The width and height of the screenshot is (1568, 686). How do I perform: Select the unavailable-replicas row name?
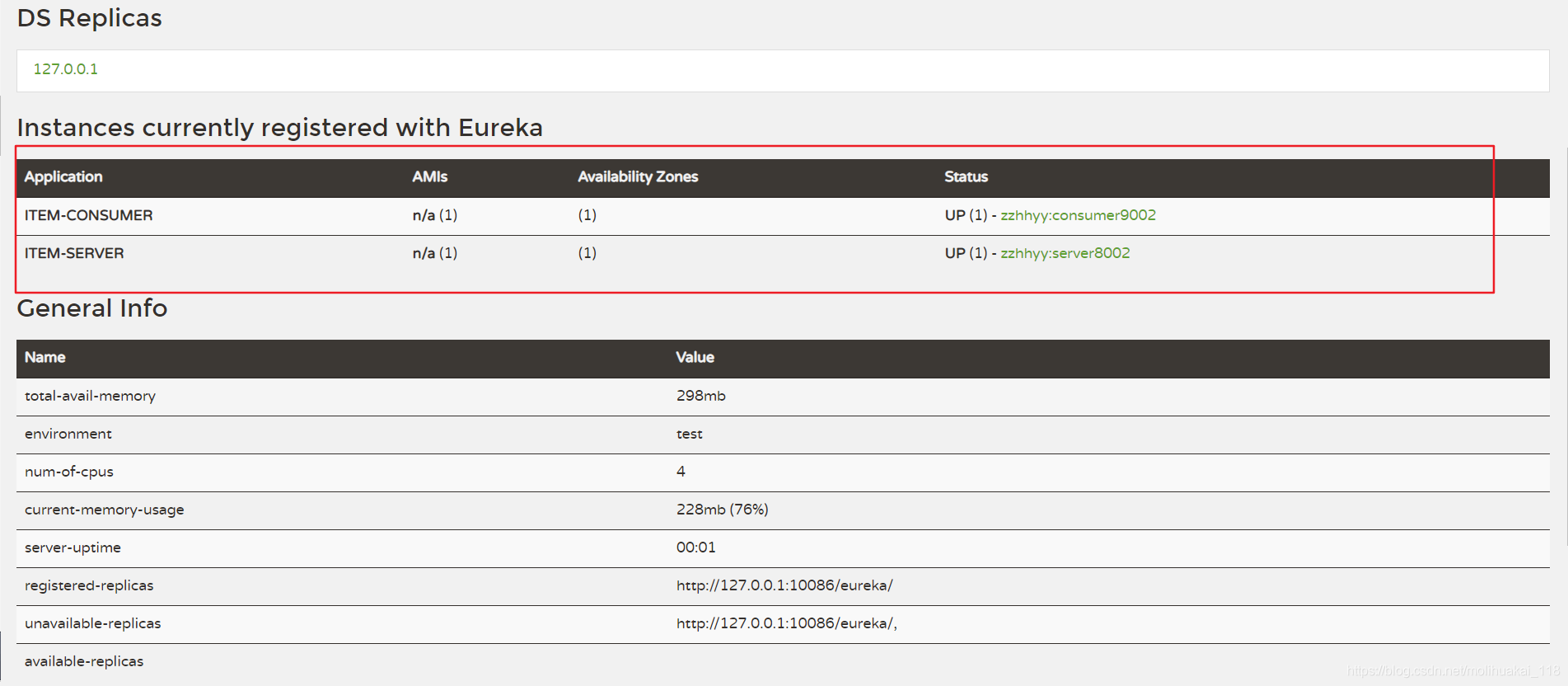(x=92, y=623)
